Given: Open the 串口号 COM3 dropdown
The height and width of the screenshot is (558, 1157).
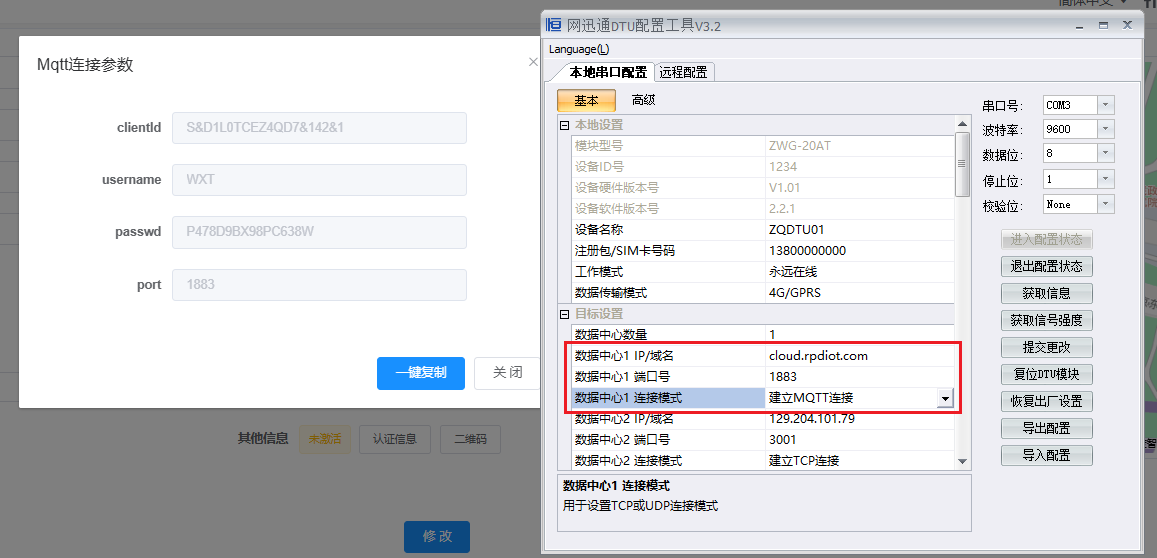Looking at the screenshot, I should click(x=1105, y=105).
